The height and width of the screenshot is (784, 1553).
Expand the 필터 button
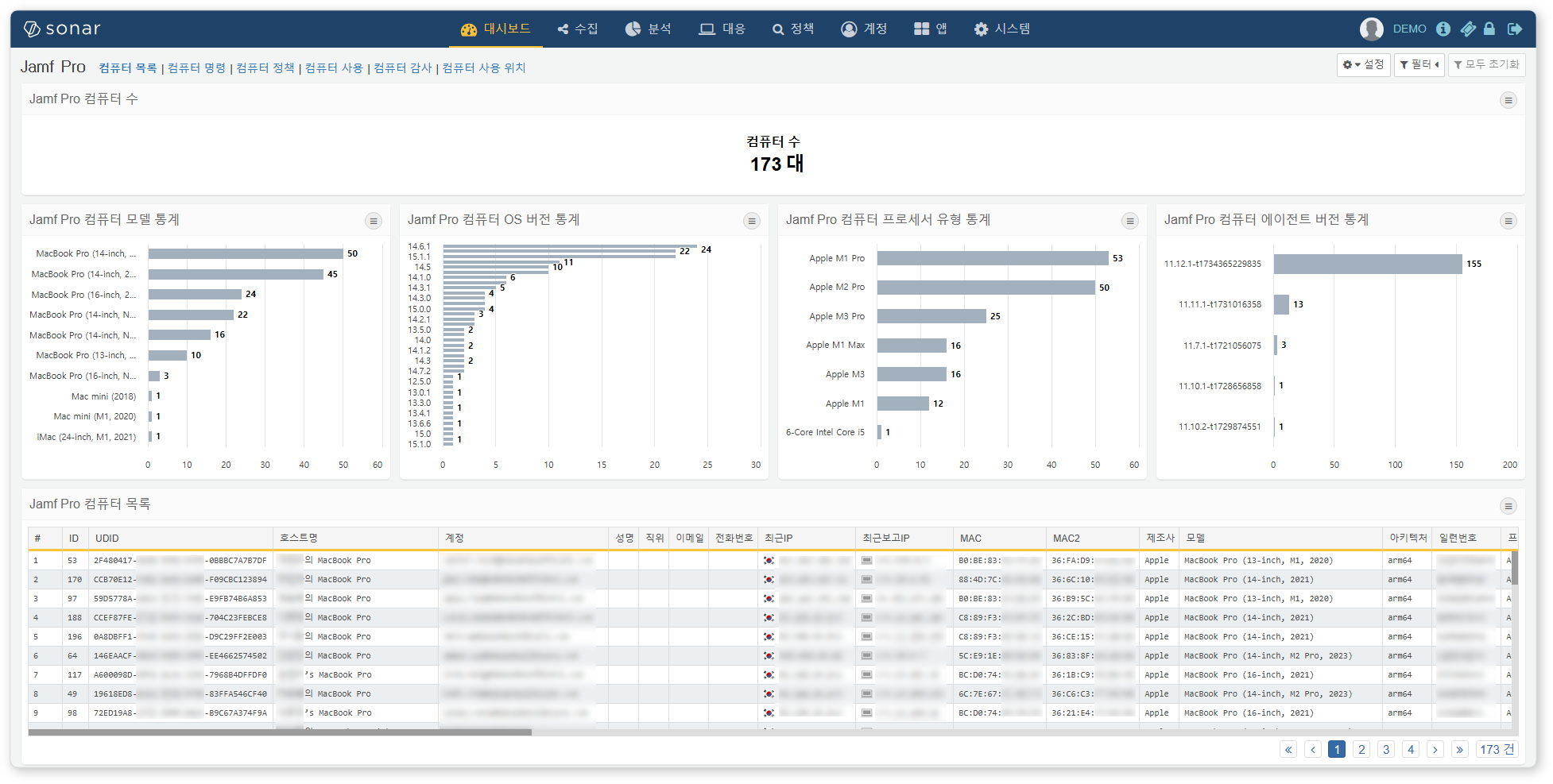tap(1419, 65)
